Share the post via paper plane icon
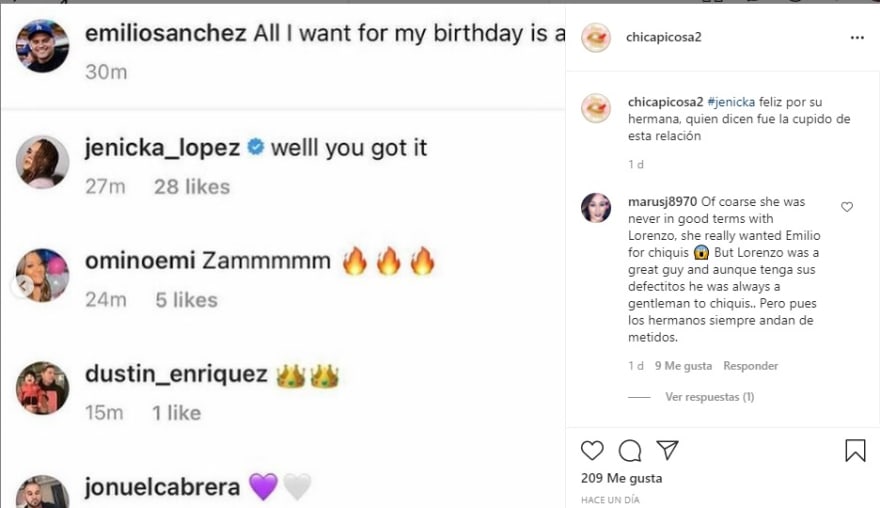The image size is (880, 508). click(667, 450)
